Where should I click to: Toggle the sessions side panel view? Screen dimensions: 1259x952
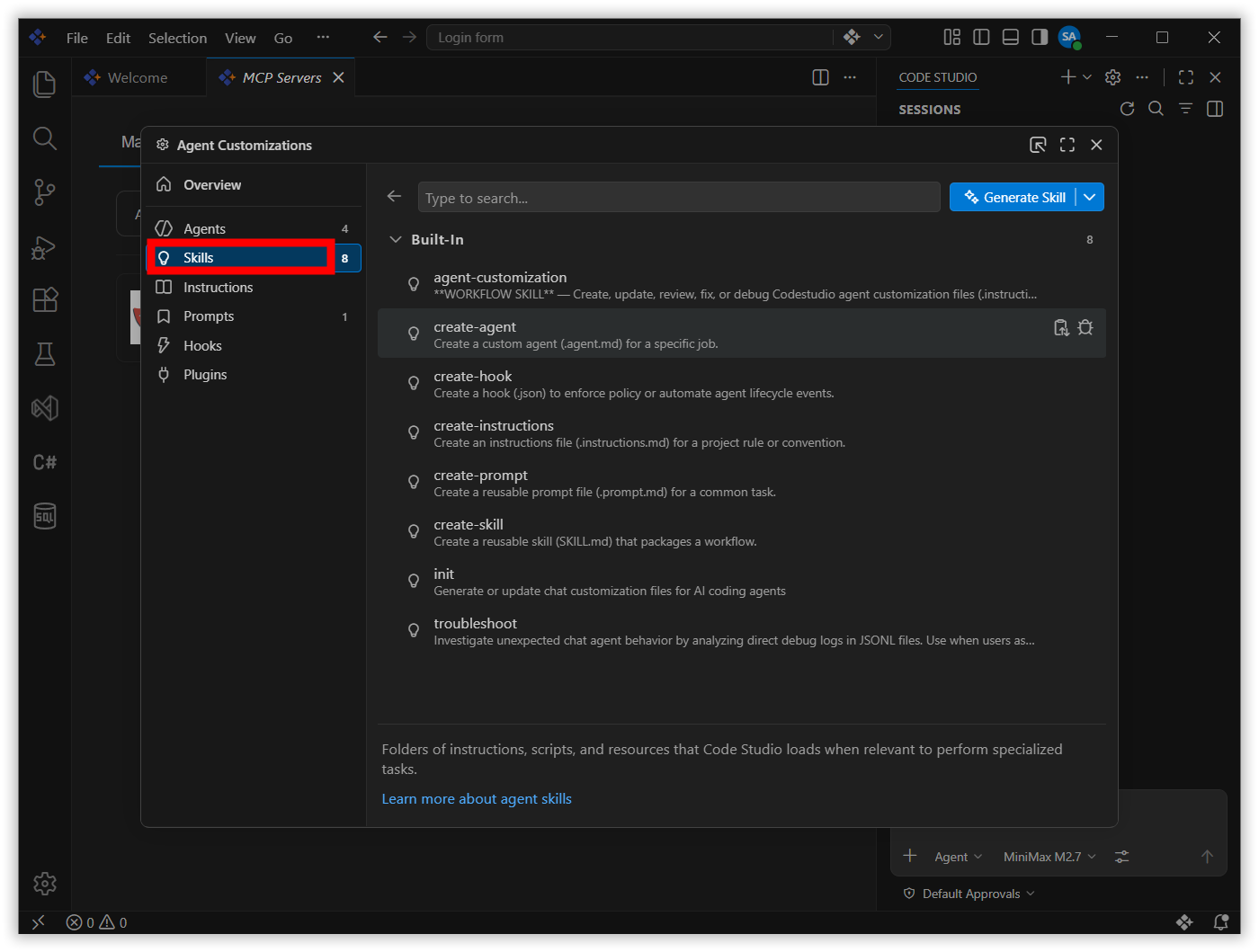pyautogui.click(x=1215, y=109)
